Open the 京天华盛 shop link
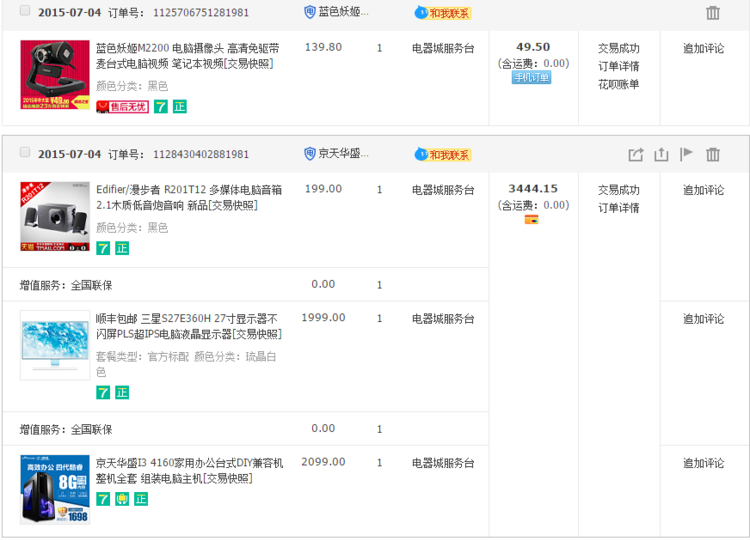Viewport: 750px width, 541px height. [343, 154]
